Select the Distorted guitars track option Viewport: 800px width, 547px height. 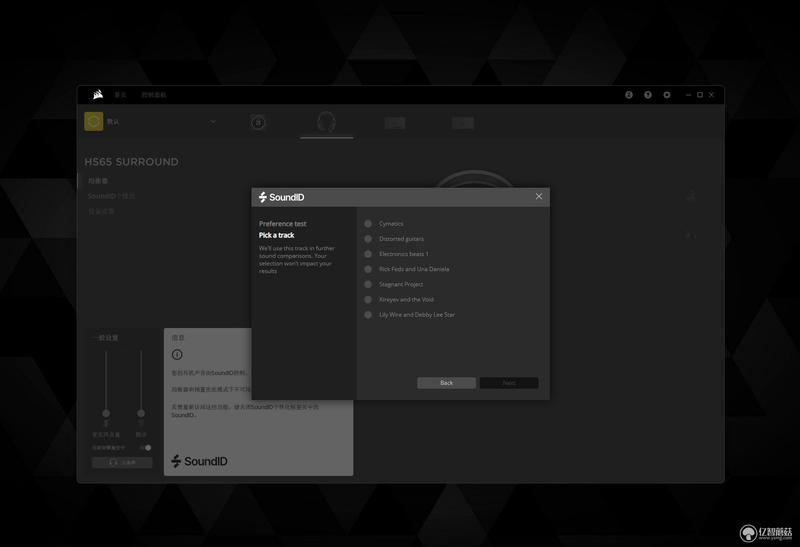click(x=368, y=239)
